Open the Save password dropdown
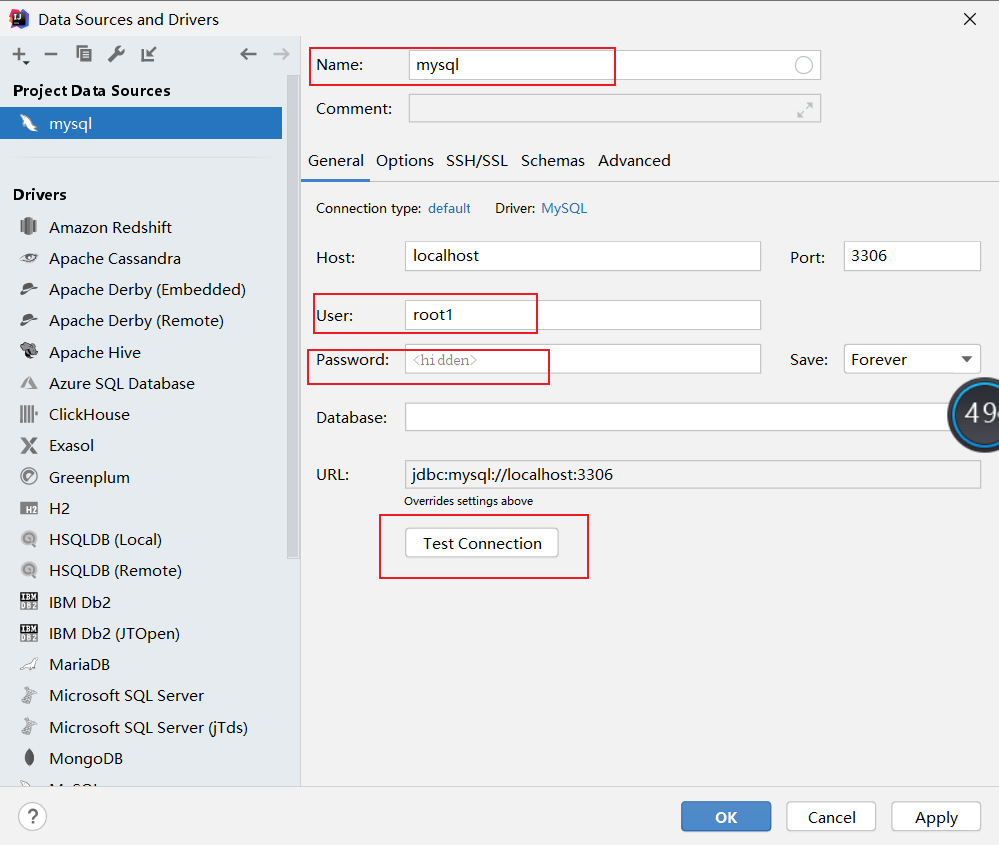This screenshot has width=999, height=845. click(x=912, y=359)
